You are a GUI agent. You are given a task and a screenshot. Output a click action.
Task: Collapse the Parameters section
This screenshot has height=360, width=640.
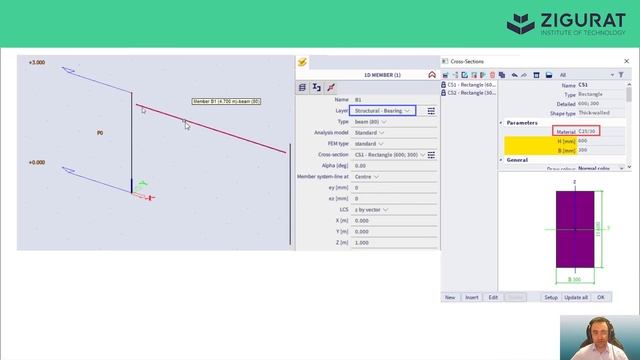coord(501,122)
